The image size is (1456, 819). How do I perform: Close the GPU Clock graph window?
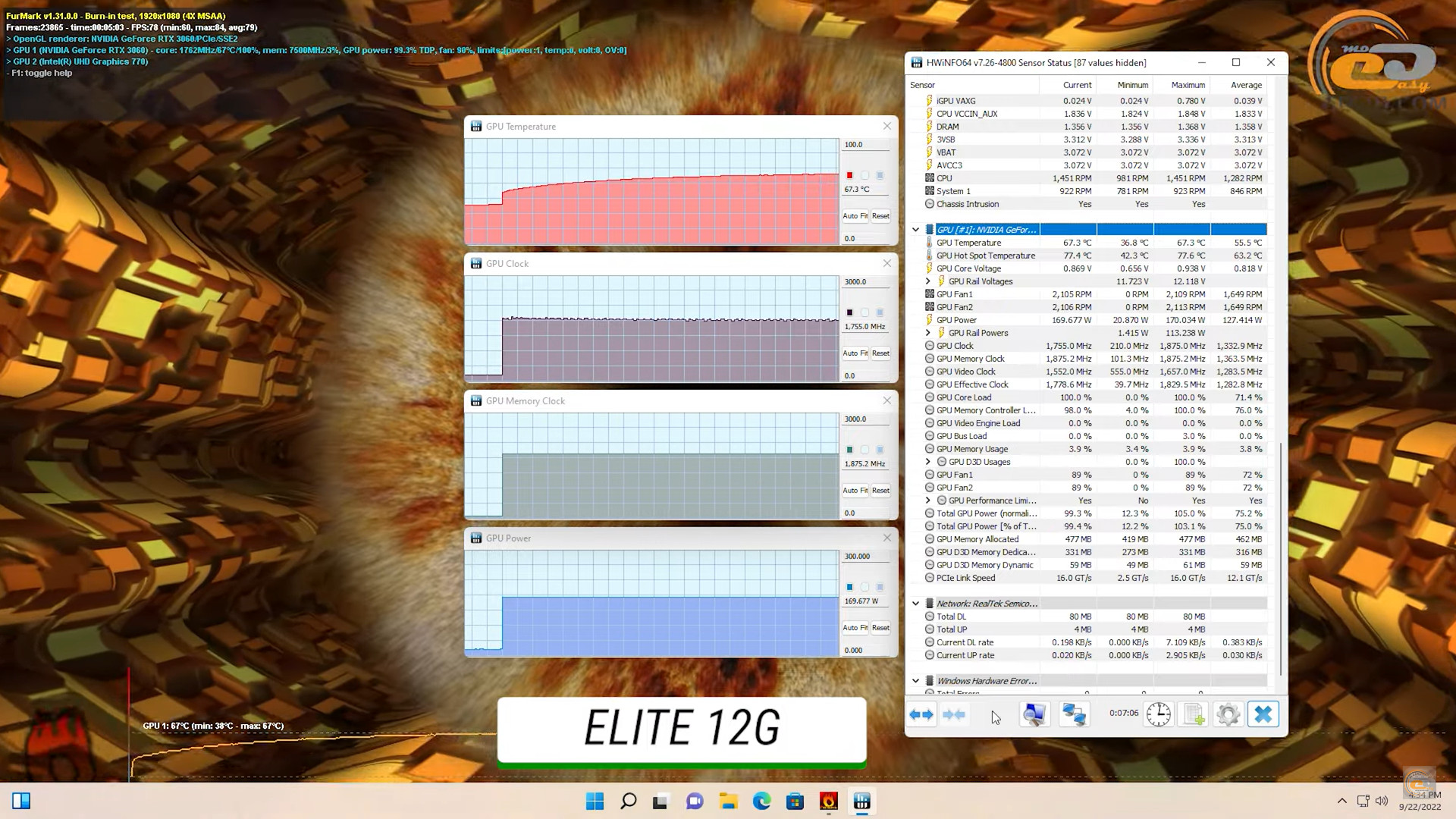click(x=886, y=263)
